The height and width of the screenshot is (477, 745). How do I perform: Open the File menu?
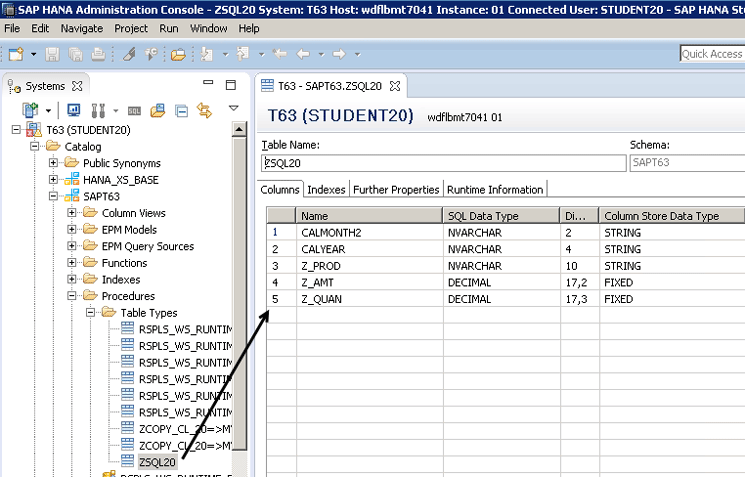tap(12, 29)
